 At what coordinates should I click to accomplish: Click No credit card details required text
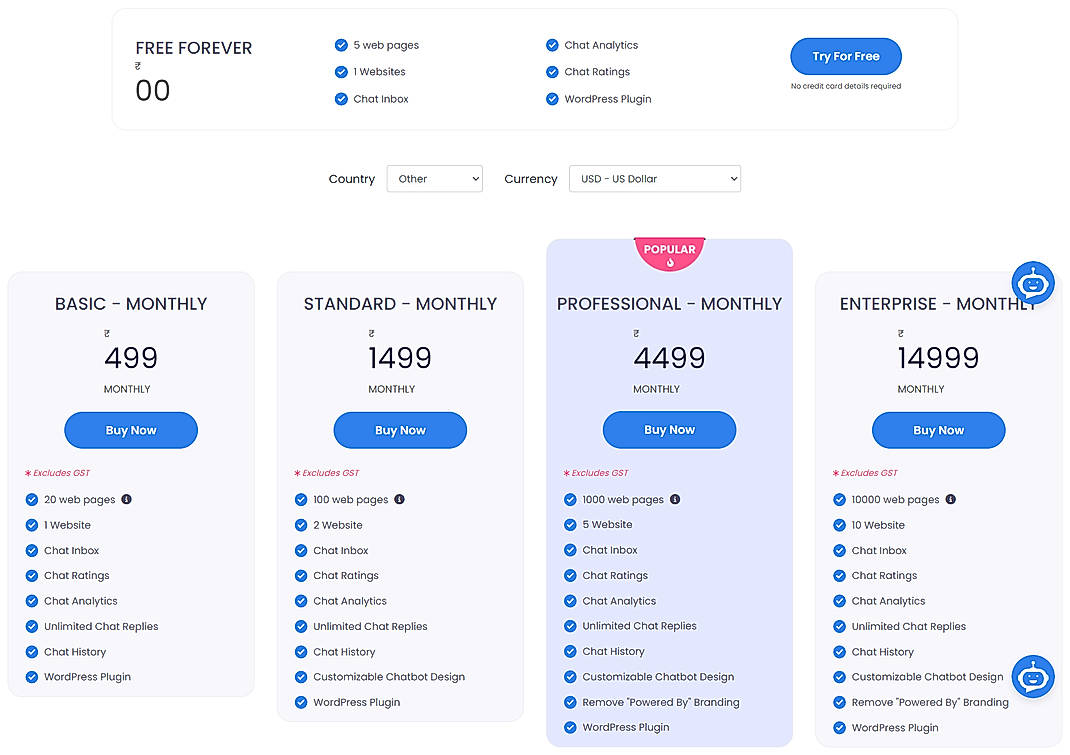tap(845, 86)
